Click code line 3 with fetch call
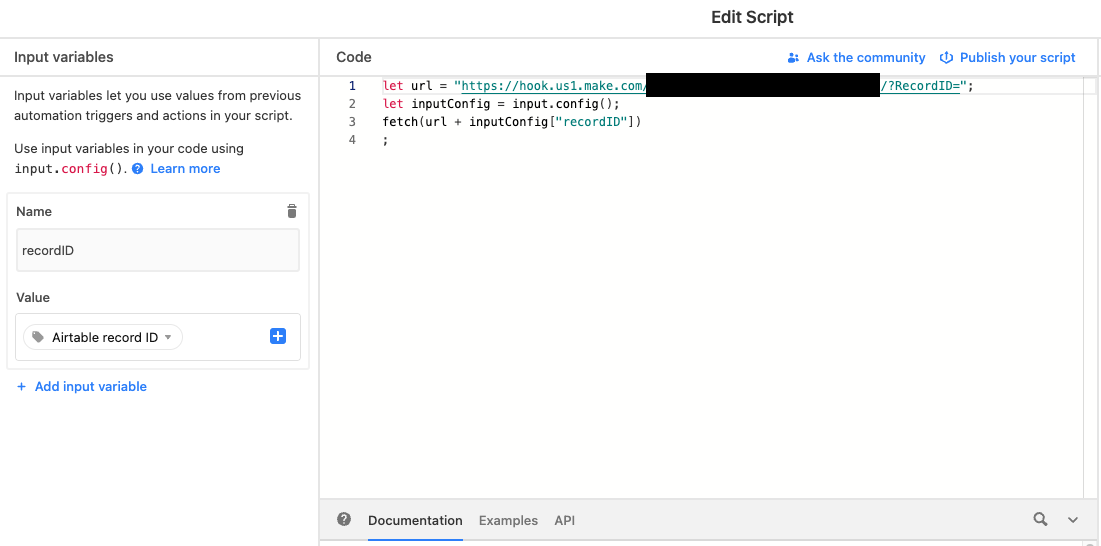This screenshot has width=1101, height=546. coord(511,122)
